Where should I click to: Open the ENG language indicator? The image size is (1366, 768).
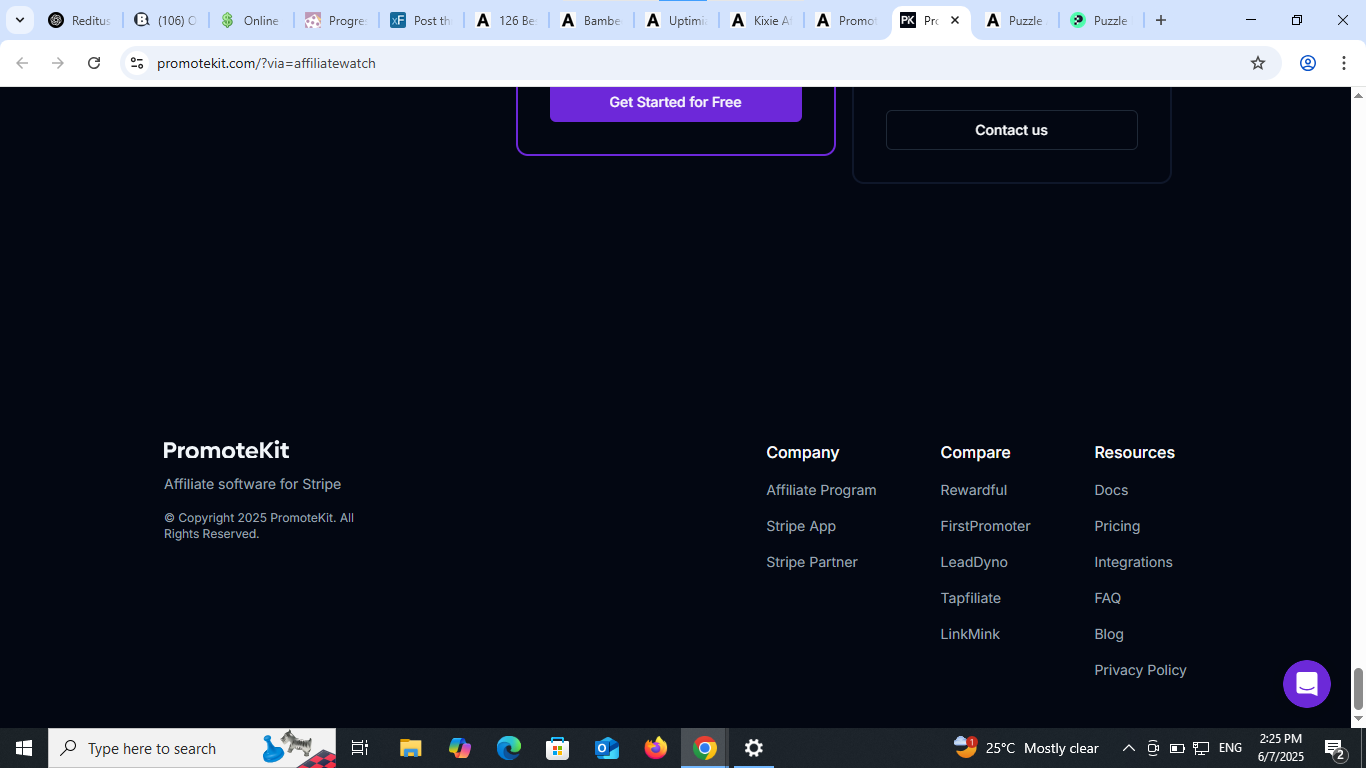point(1230,748)
